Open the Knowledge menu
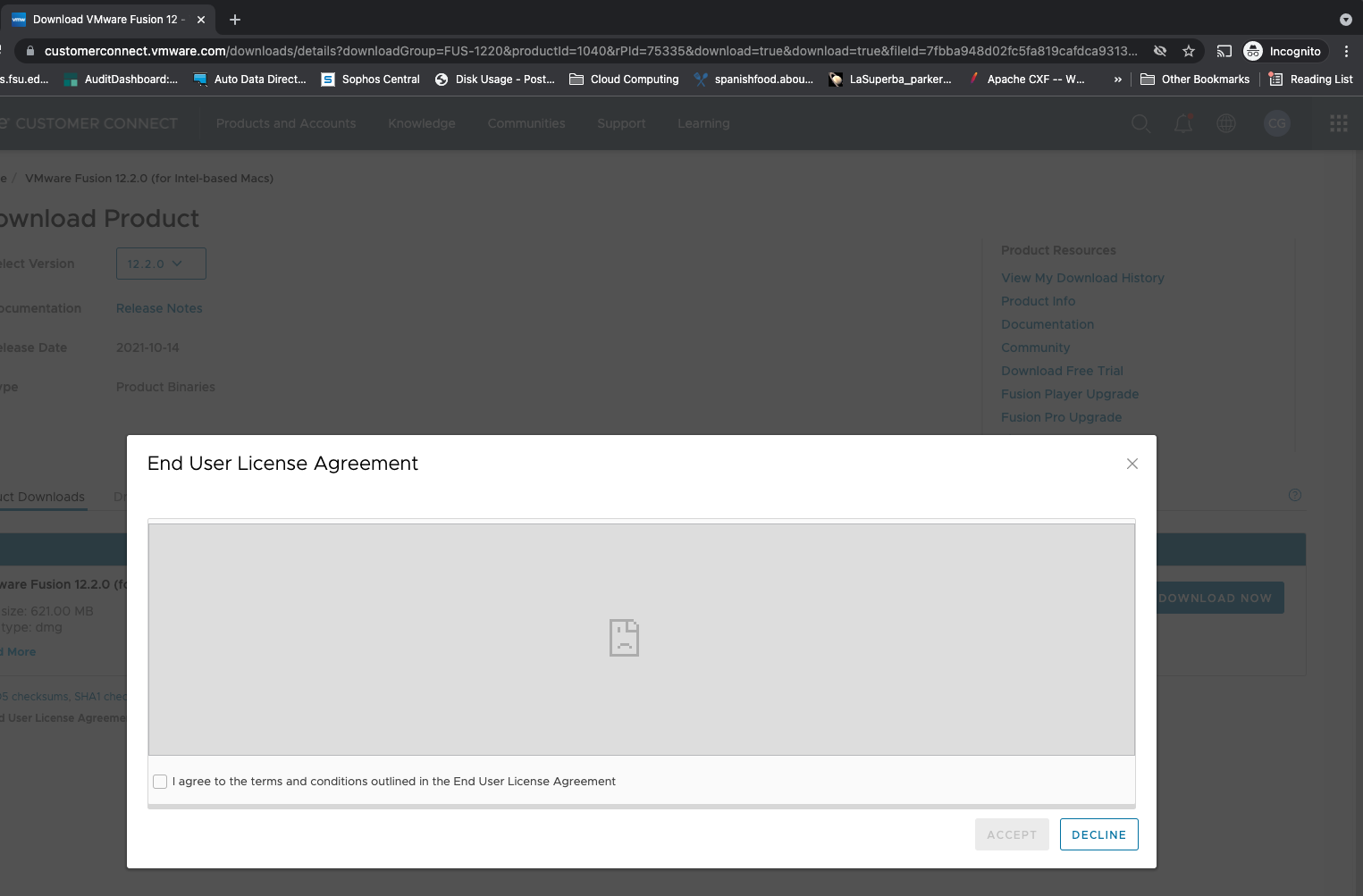The image size is (1363, 896). click(422, 123)
